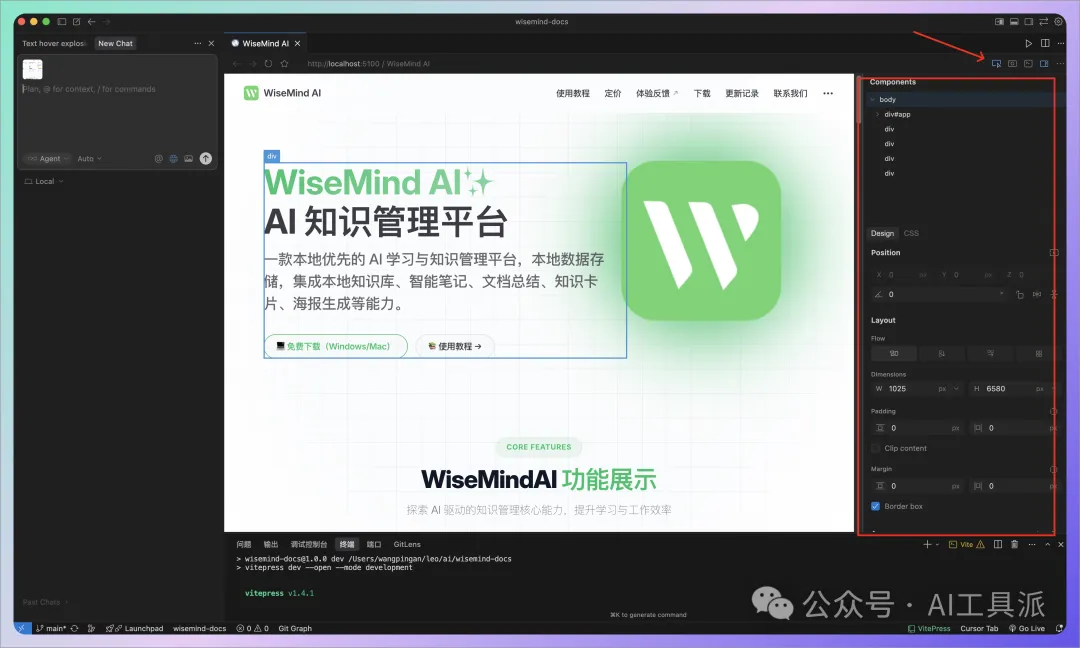Click Git Graph in the status bar
This screenshot has width=1080, height=648.
coord(295,628)
